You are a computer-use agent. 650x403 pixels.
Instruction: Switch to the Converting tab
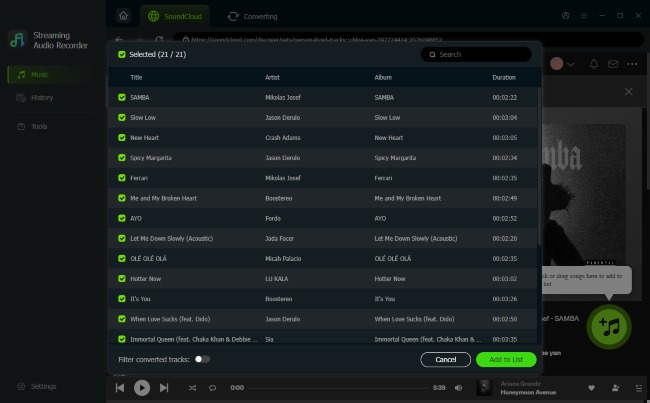[252, 16]
